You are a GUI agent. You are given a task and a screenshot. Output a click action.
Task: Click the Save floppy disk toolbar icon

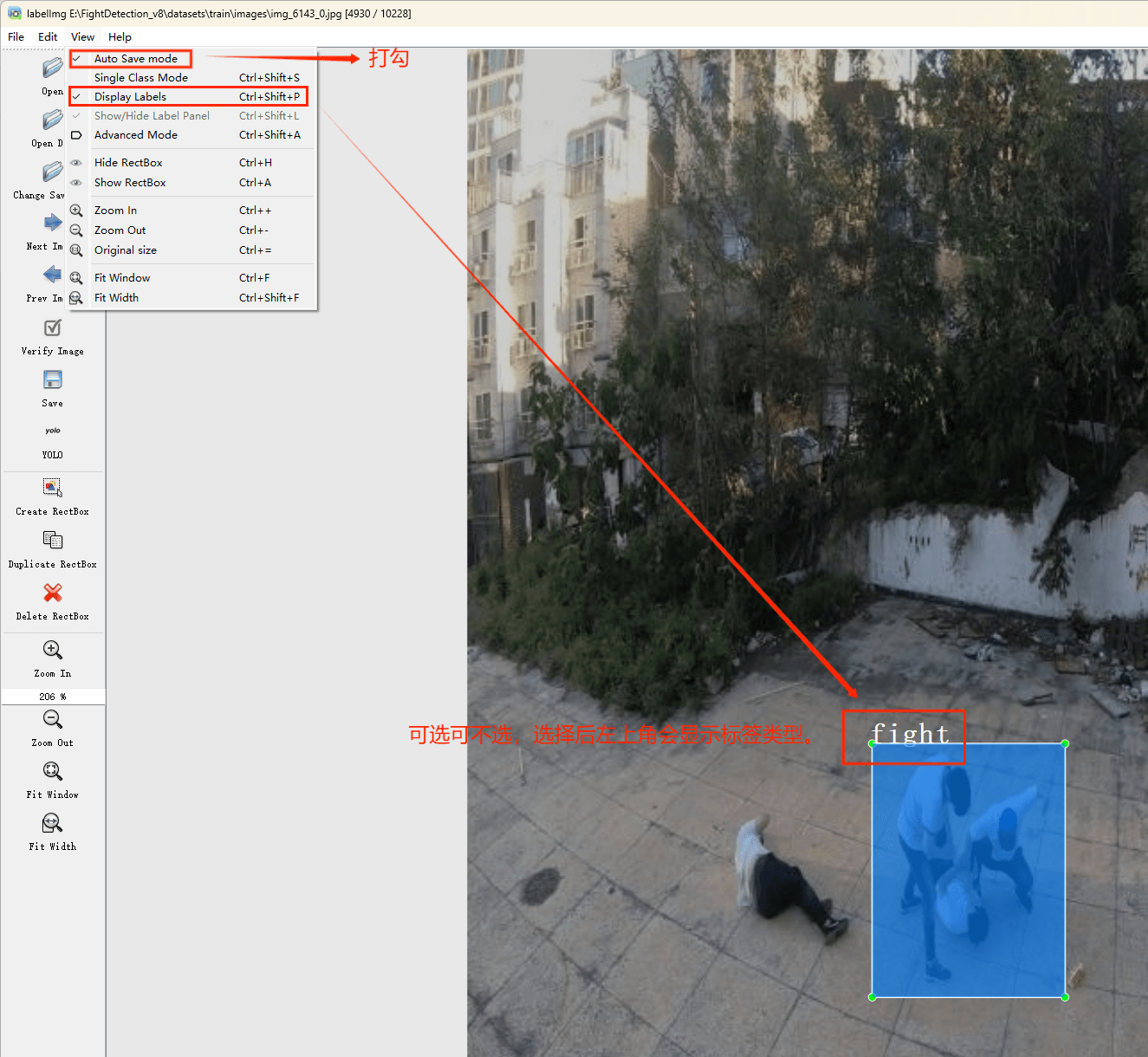(x=52, y=379)
